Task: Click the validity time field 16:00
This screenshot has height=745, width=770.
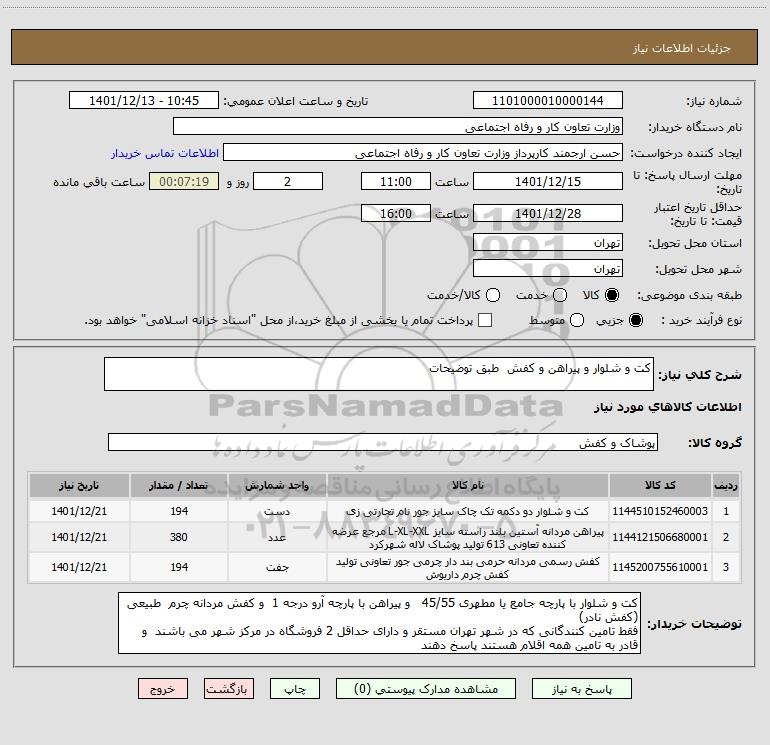Action: [396, 214]
